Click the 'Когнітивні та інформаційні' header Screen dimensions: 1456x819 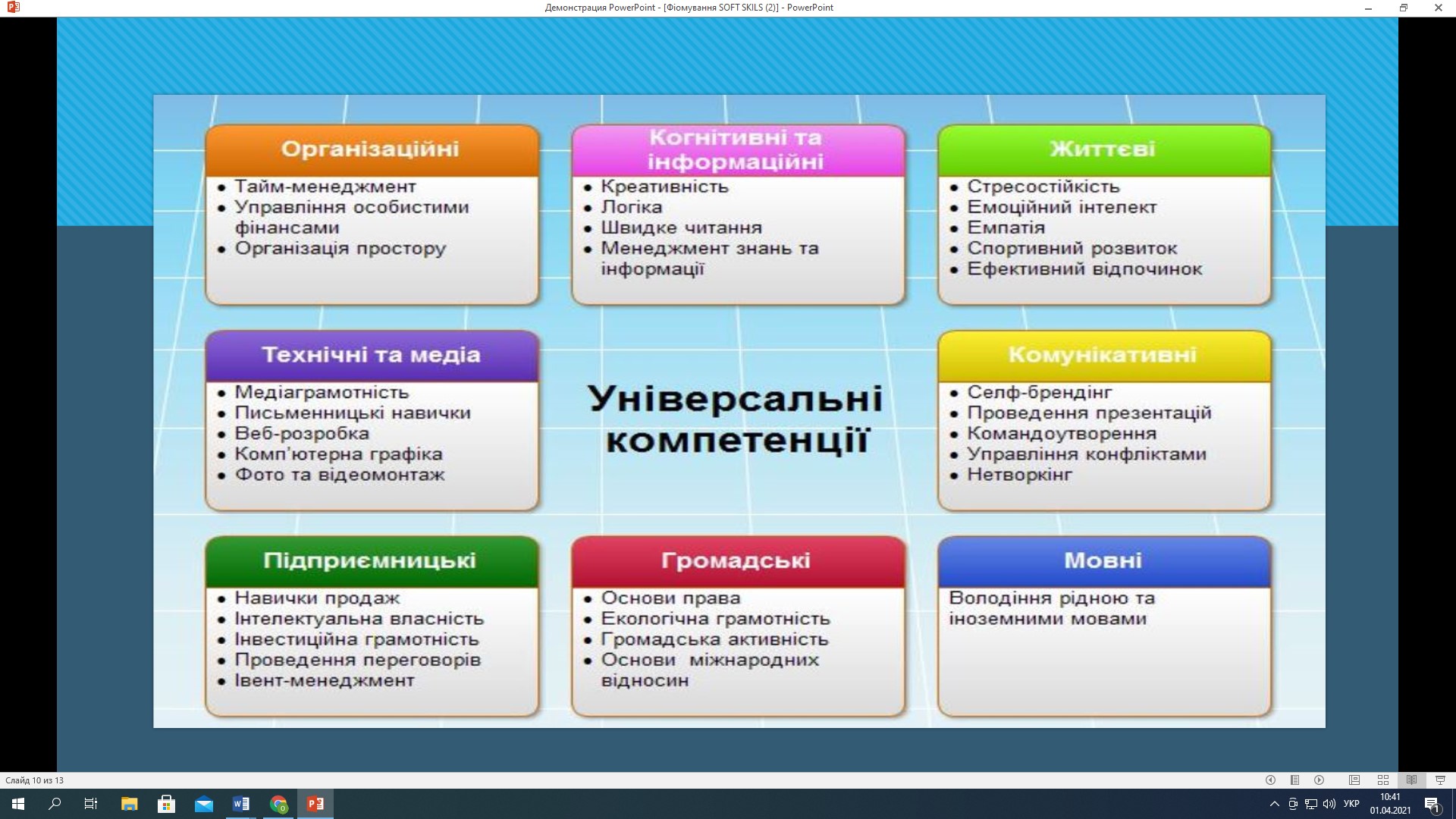[736, 149]
